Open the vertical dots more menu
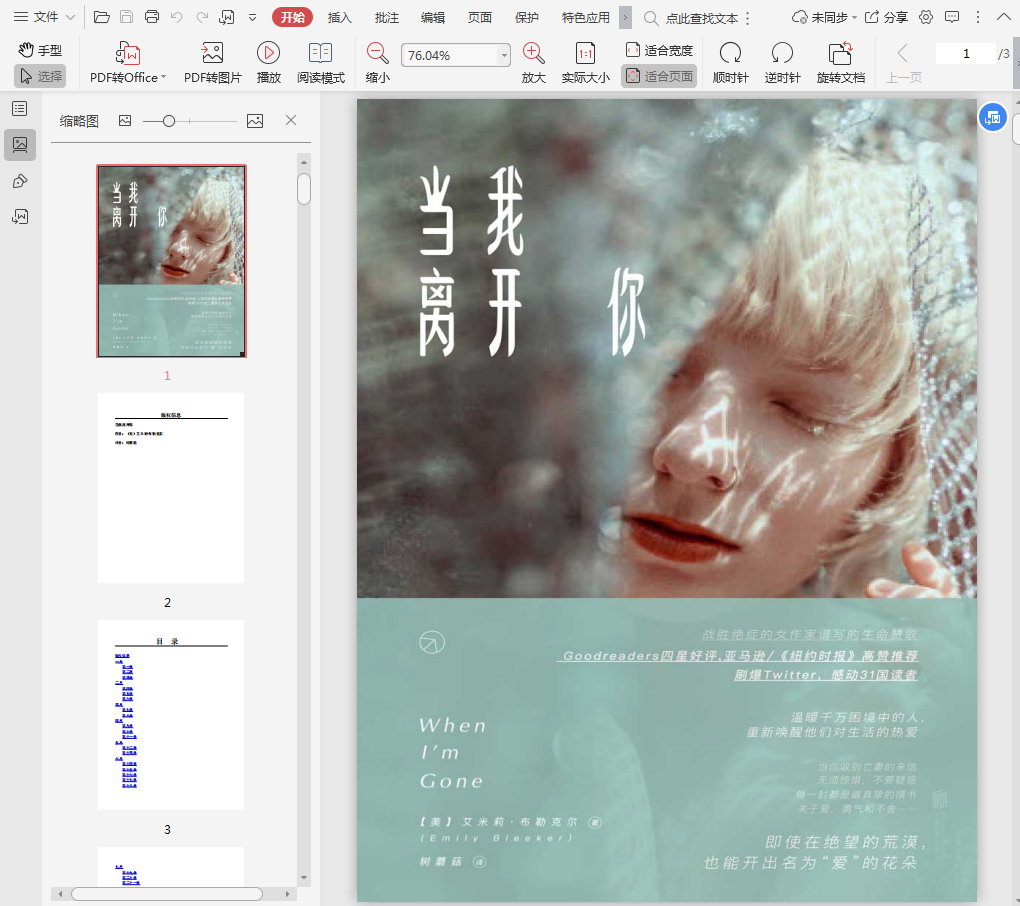The height and width of the screenshot is (906, 1020). click(978, 17)
